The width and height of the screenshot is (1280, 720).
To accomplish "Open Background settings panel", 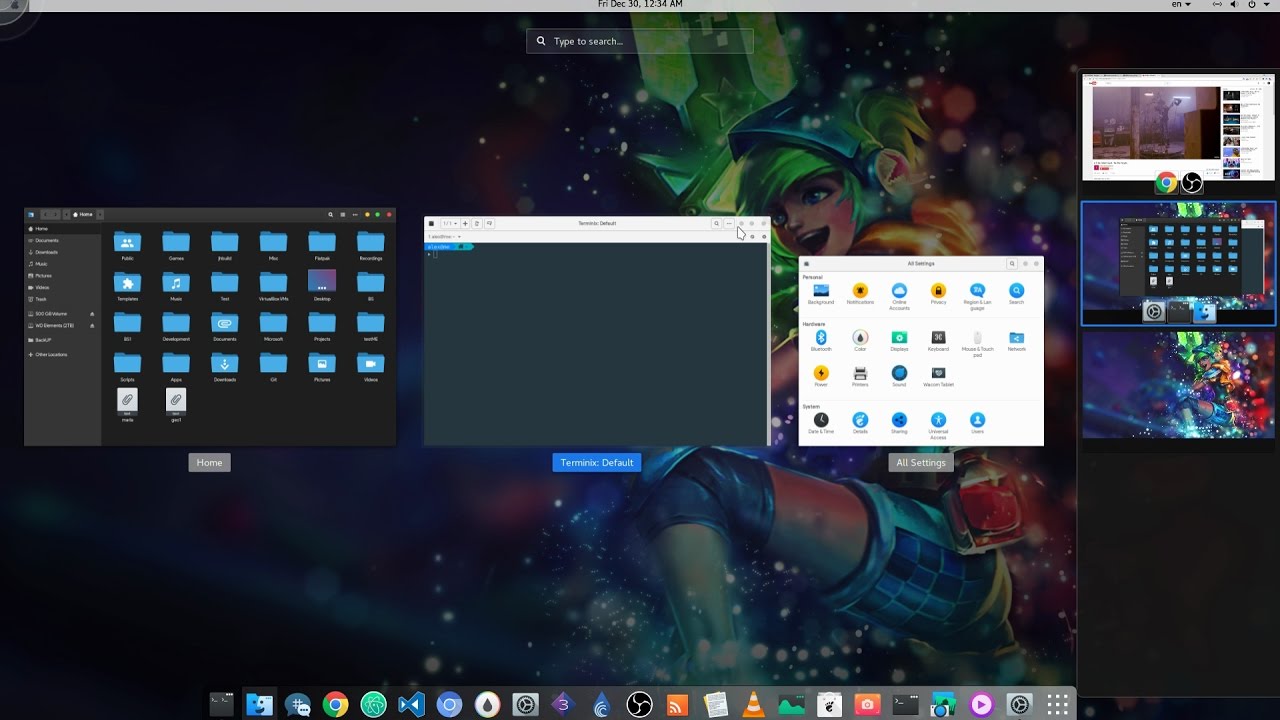I will point(821,294).
